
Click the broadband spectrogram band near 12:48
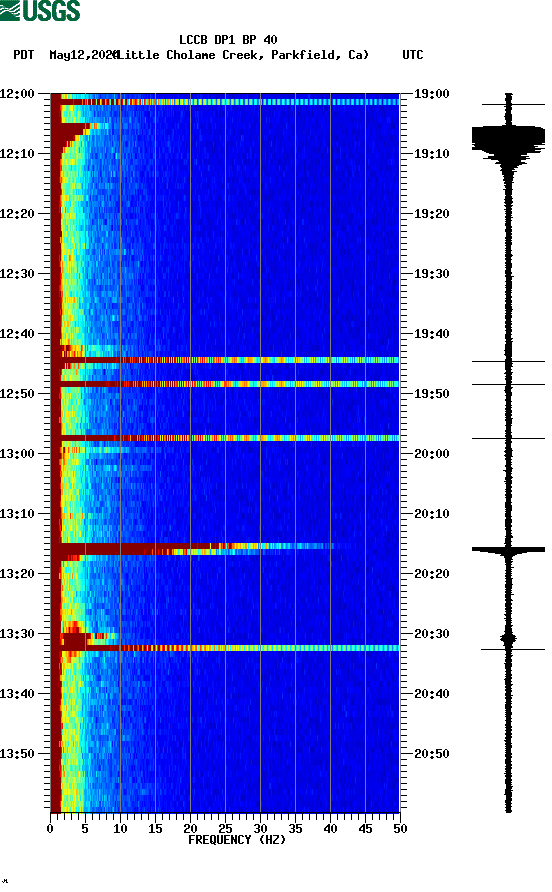coord(225,384)
